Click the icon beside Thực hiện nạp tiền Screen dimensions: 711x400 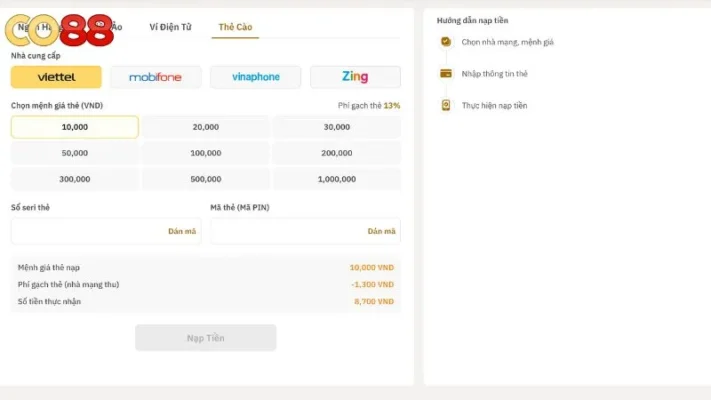(446, 105)
